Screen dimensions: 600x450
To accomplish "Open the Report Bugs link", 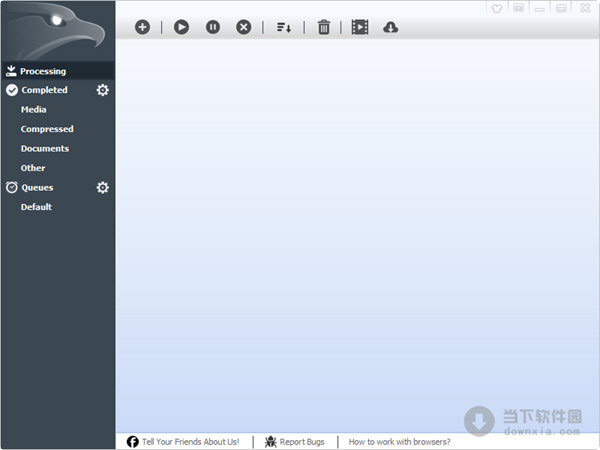I will (x=302, y=442).
